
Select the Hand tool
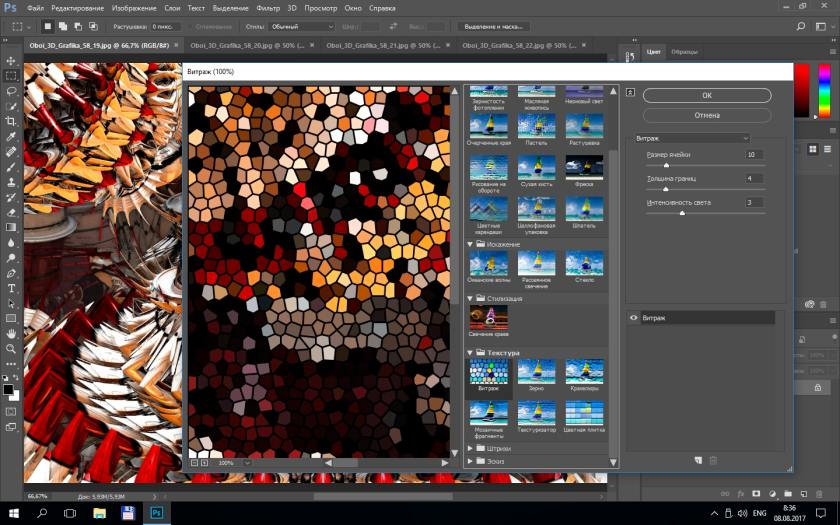(11, 333)
